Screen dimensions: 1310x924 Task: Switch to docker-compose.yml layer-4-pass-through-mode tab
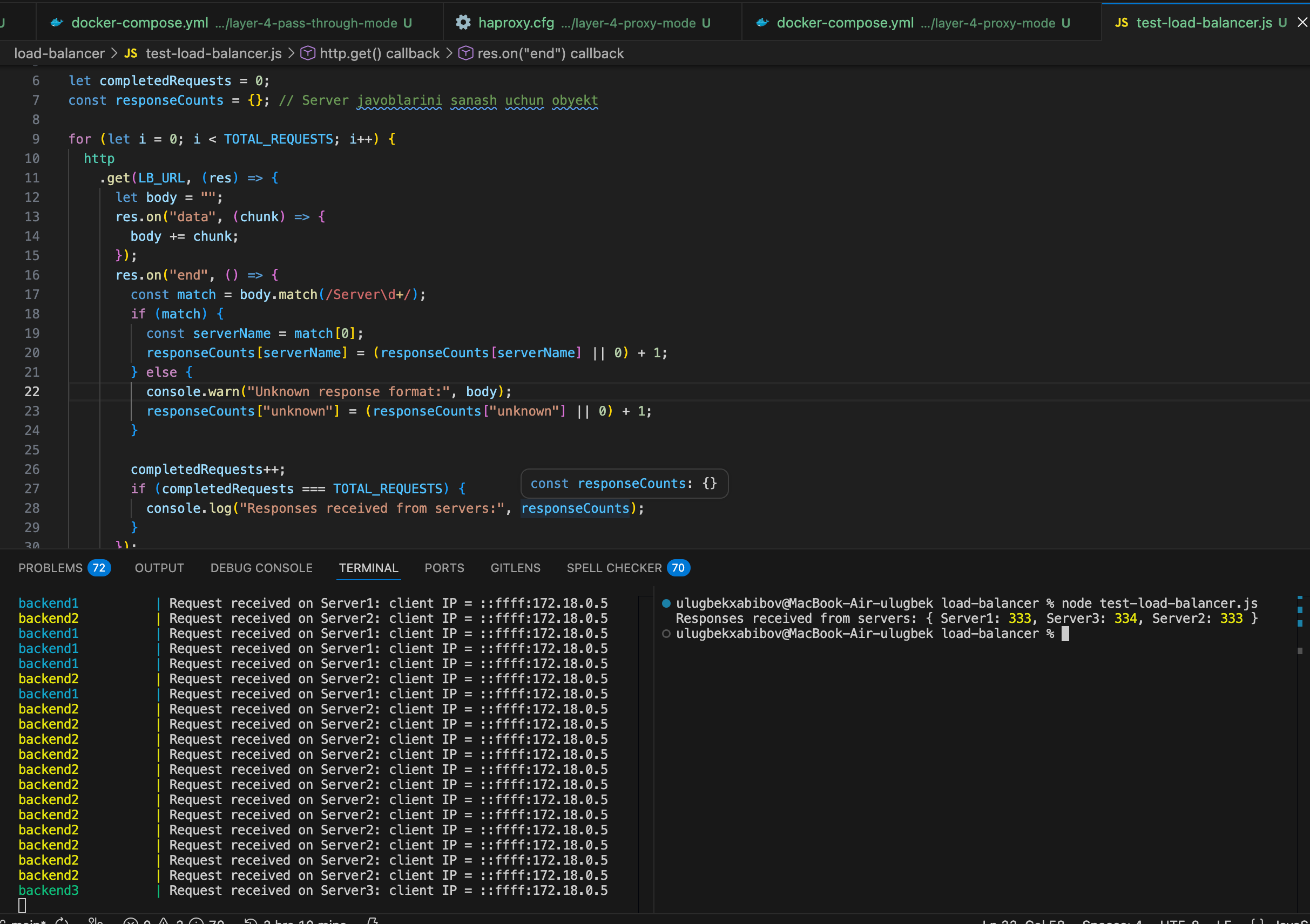[240, 23]
